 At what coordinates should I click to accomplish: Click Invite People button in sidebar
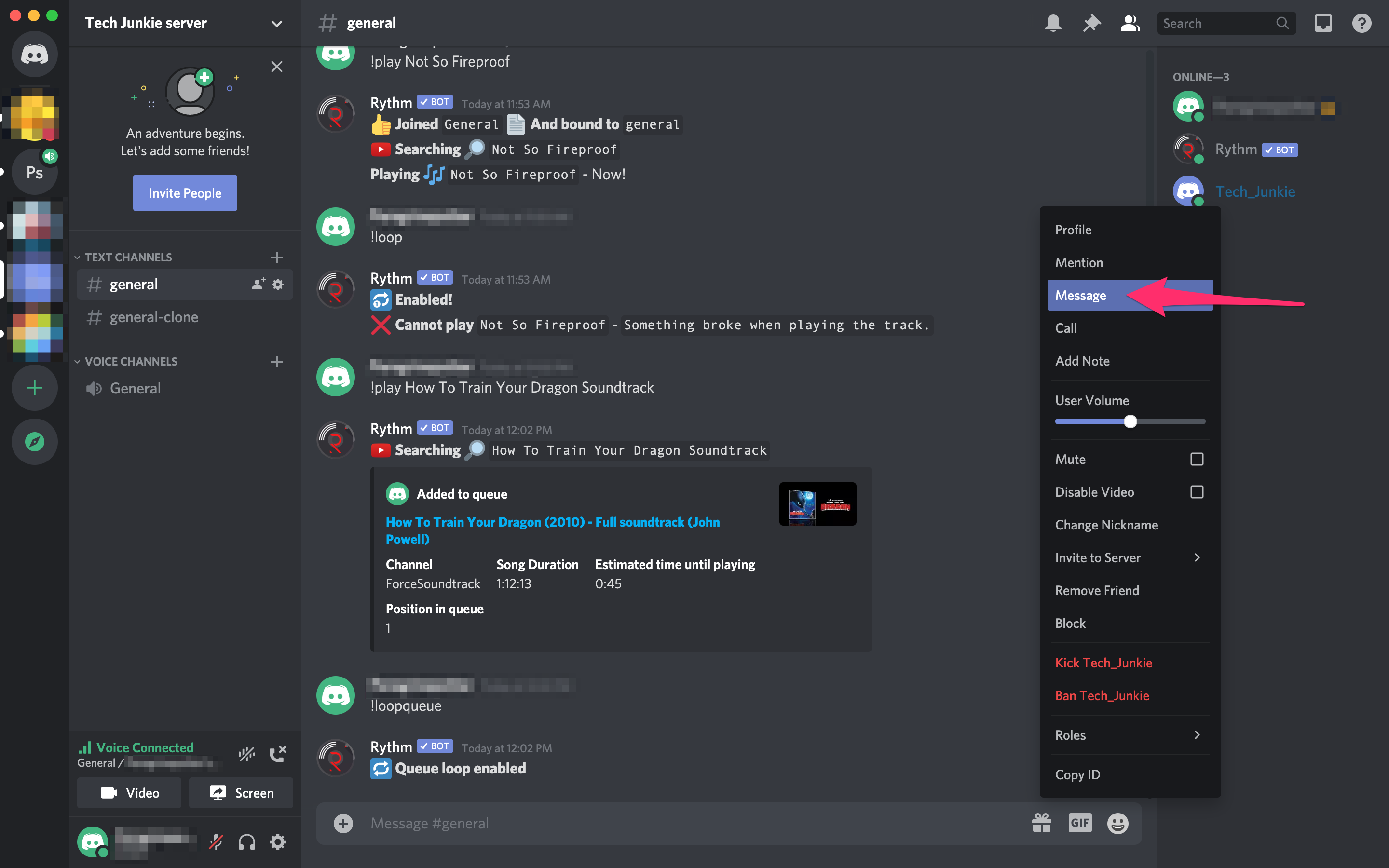[x=184, y=193]
